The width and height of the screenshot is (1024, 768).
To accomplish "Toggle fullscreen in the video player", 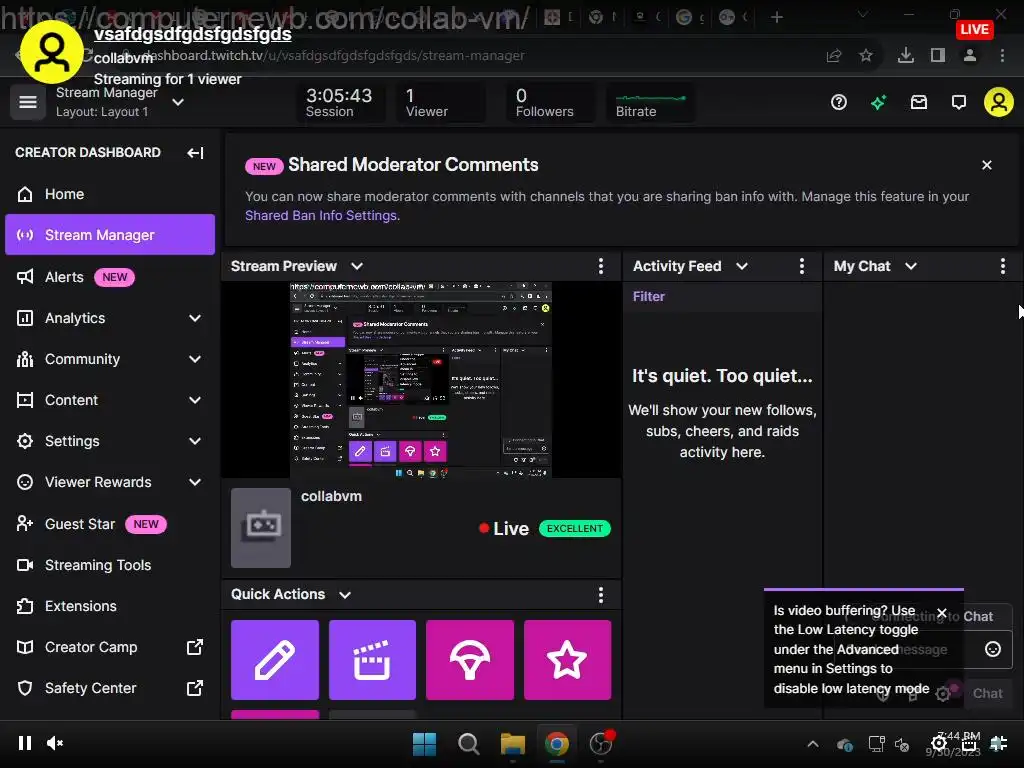I will [x=999, y=743].
